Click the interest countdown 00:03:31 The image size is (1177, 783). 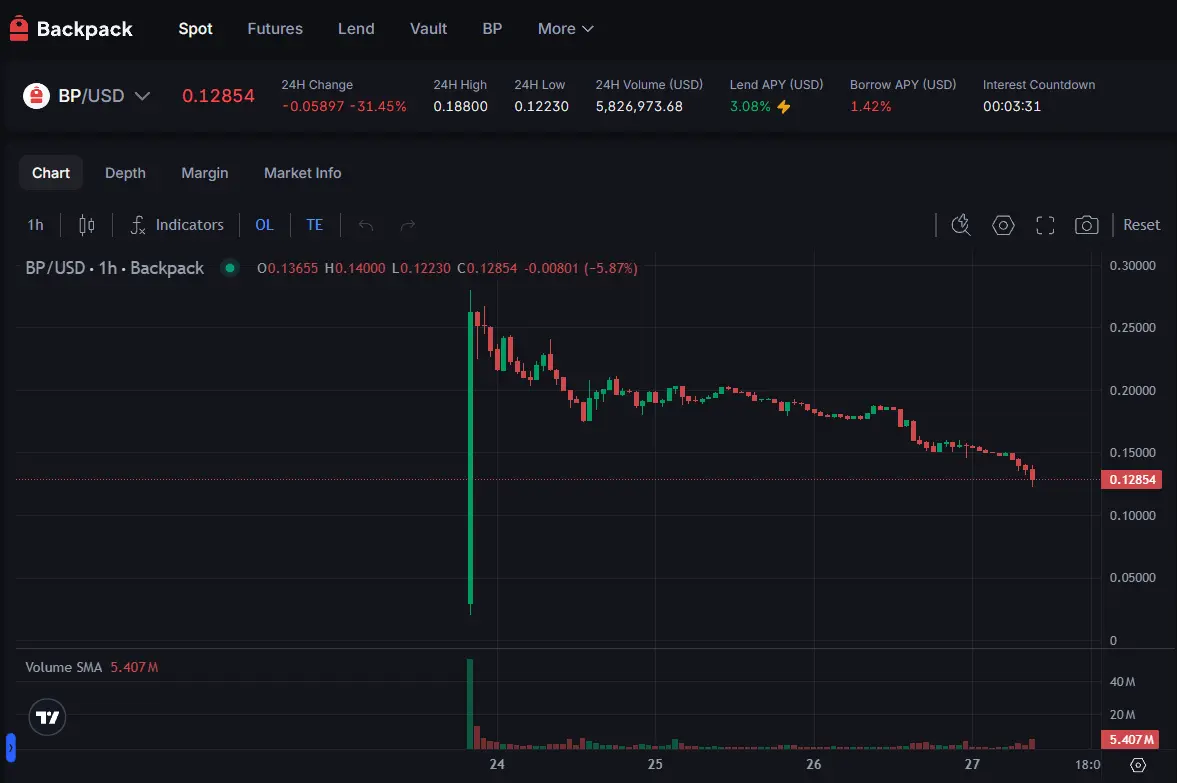1012,107
